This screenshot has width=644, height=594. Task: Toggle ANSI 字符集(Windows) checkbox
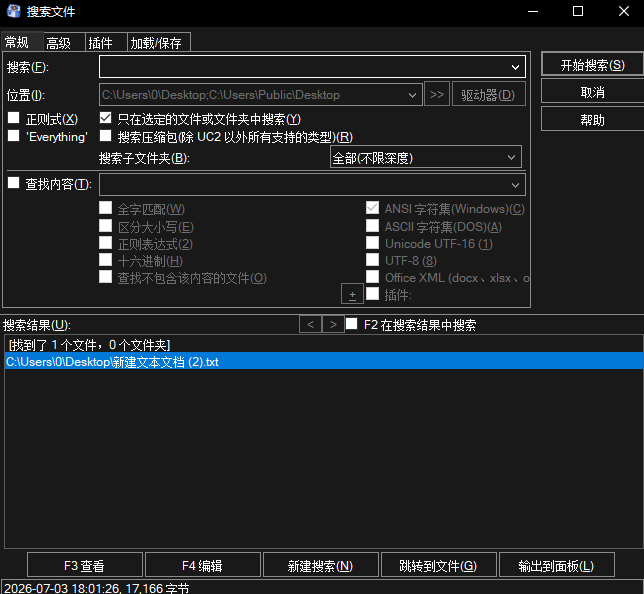click(x=373, y=208)
